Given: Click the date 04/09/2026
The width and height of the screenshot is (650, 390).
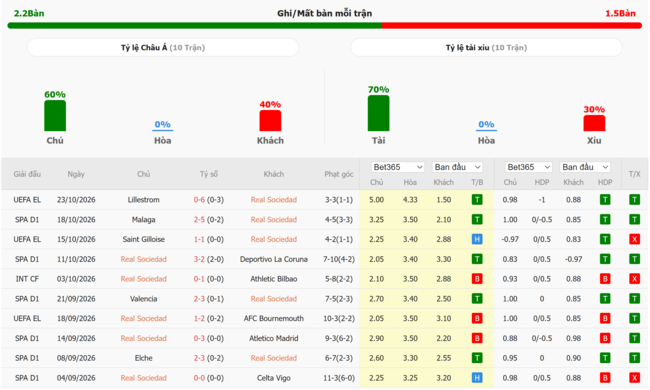Looking at the screenshot, I should (76, 378).
